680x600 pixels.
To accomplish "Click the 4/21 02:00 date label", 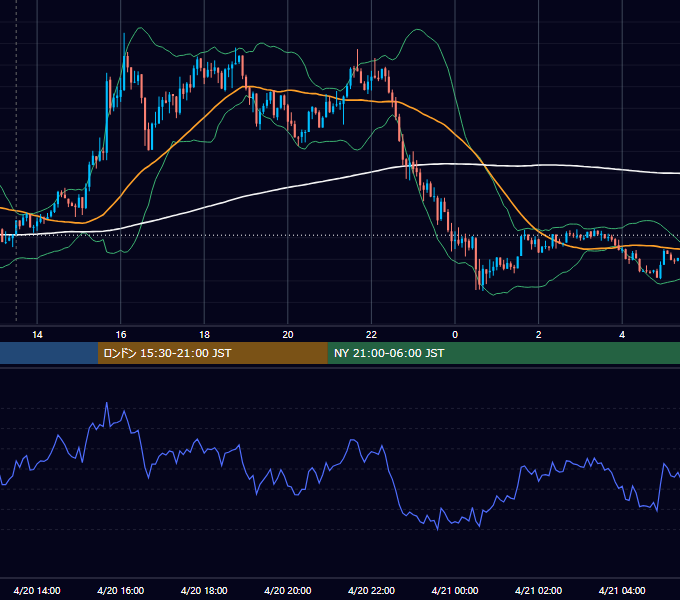I will click(x=539, y=590).
